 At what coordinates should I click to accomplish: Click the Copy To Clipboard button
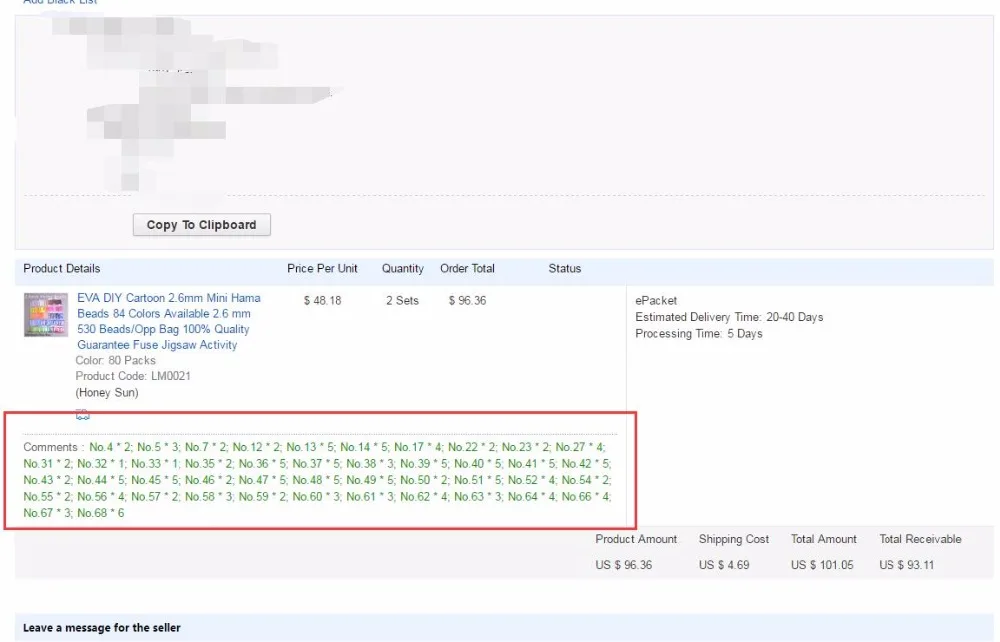pyautogui.click(x=202, y=224)
